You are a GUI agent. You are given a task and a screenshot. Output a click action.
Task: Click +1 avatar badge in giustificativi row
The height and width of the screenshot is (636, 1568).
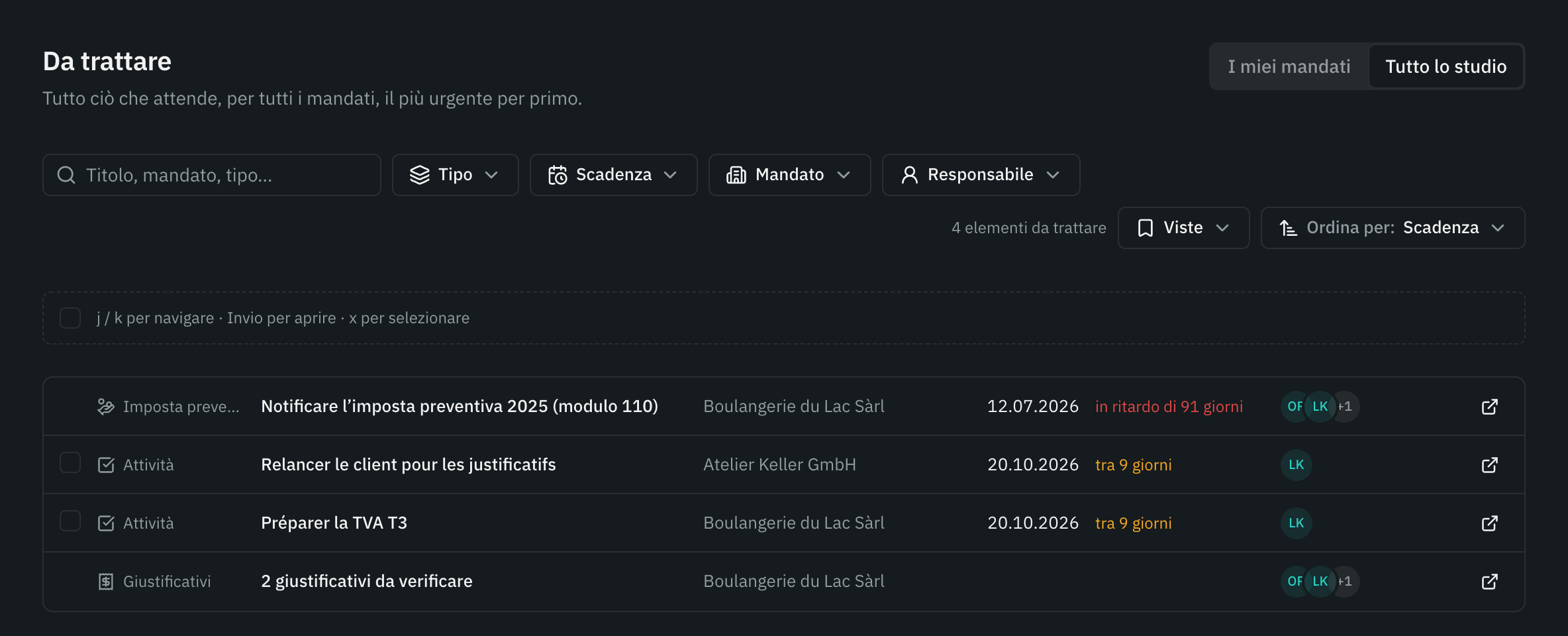[x=1347, y=582]
